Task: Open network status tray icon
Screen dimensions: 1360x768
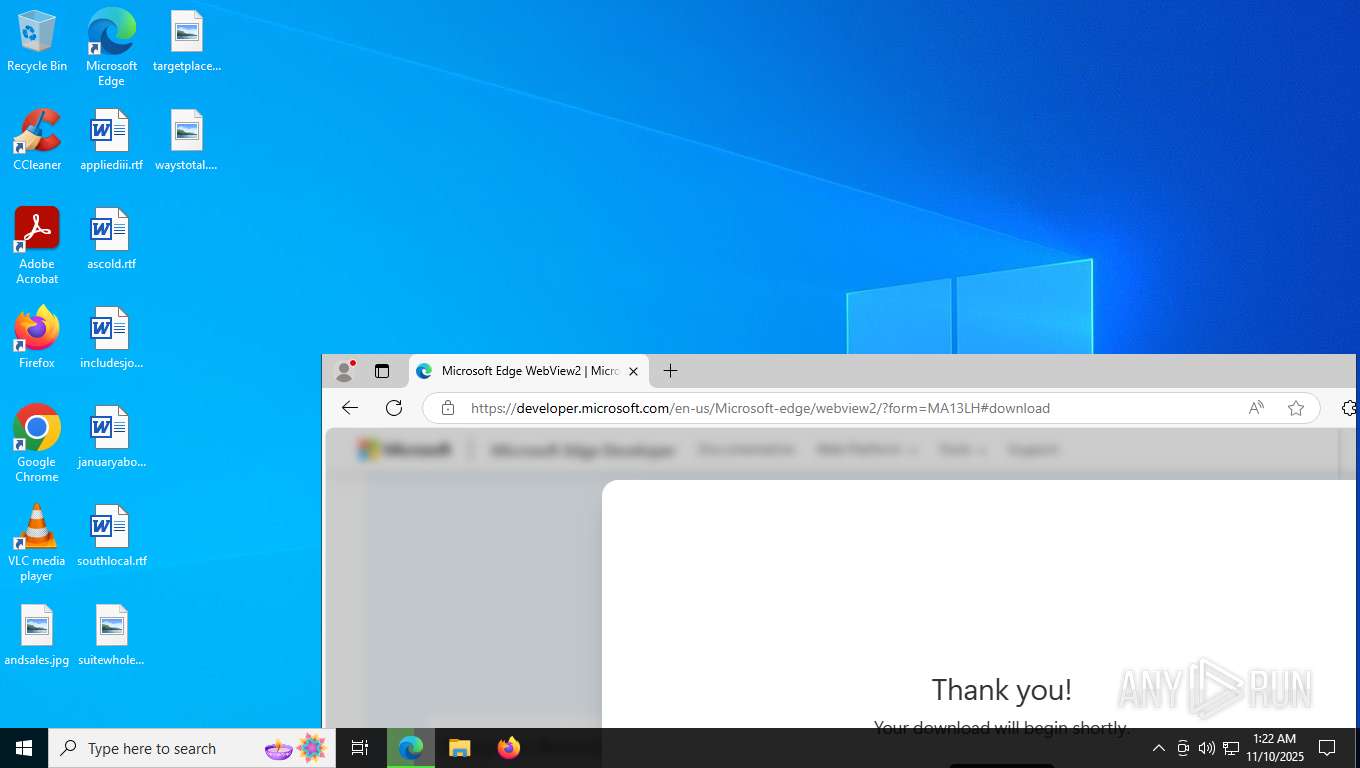Action: click(x=1231, y=748)
